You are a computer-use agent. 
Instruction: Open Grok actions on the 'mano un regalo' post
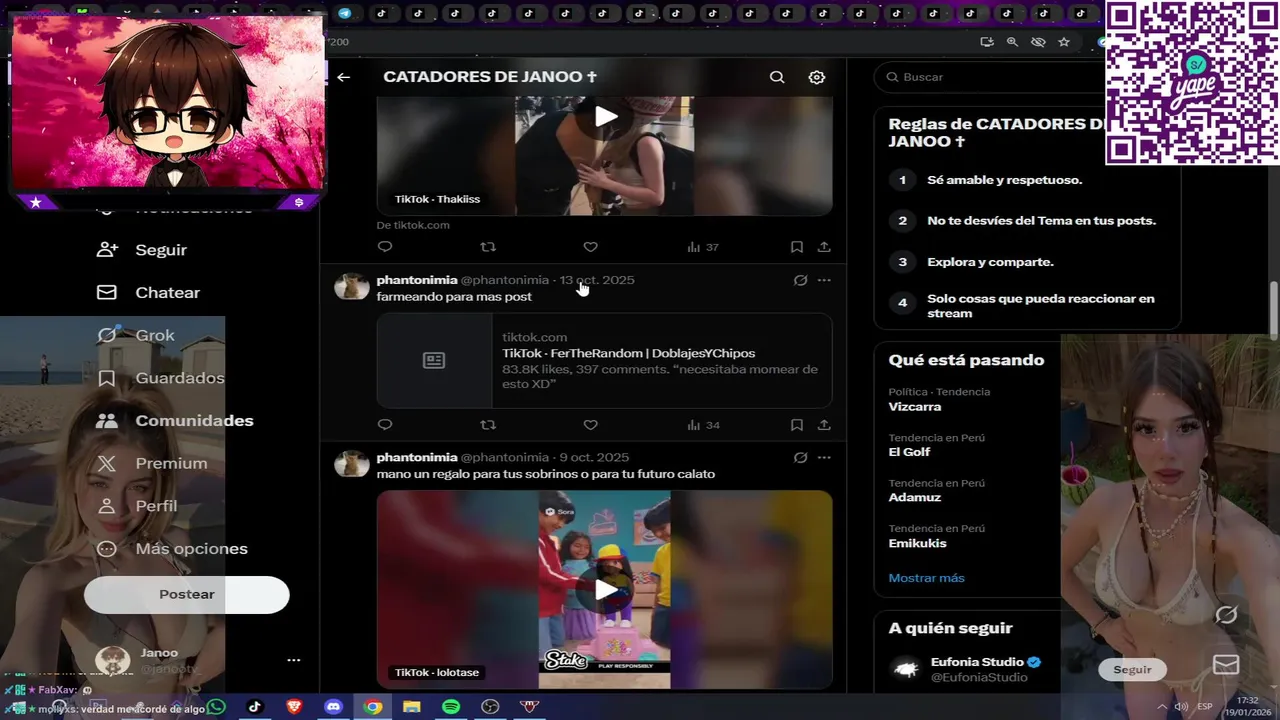point(800,458)
